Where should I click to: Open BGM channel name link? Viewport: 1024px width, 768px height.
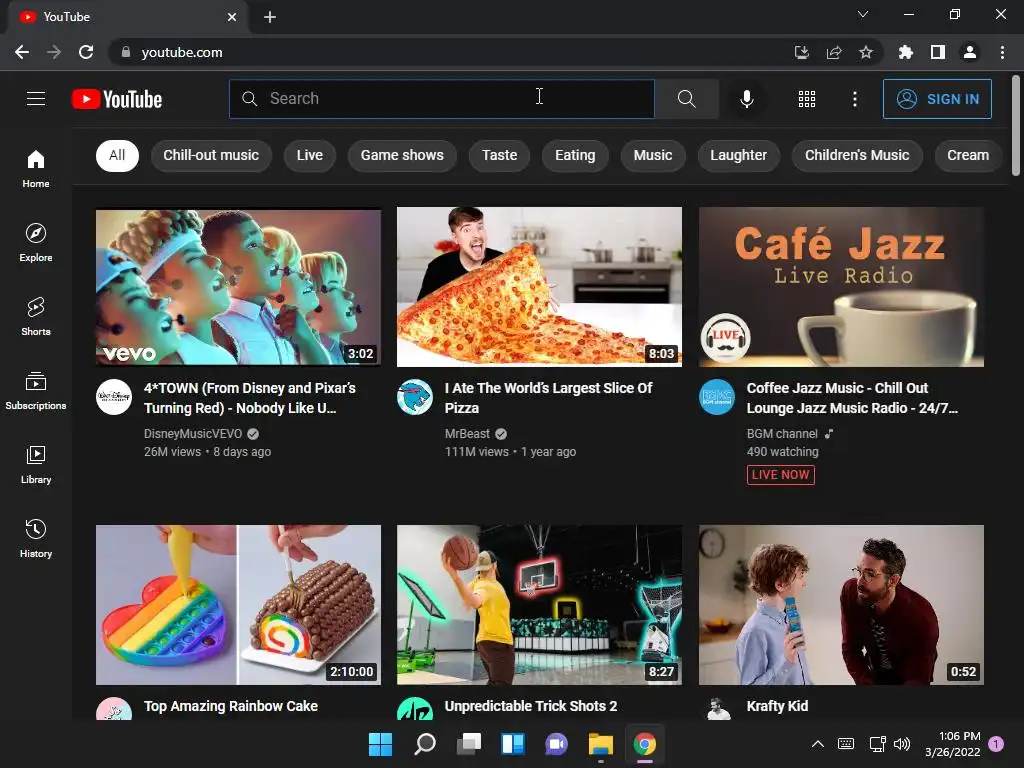pos(782,434)
